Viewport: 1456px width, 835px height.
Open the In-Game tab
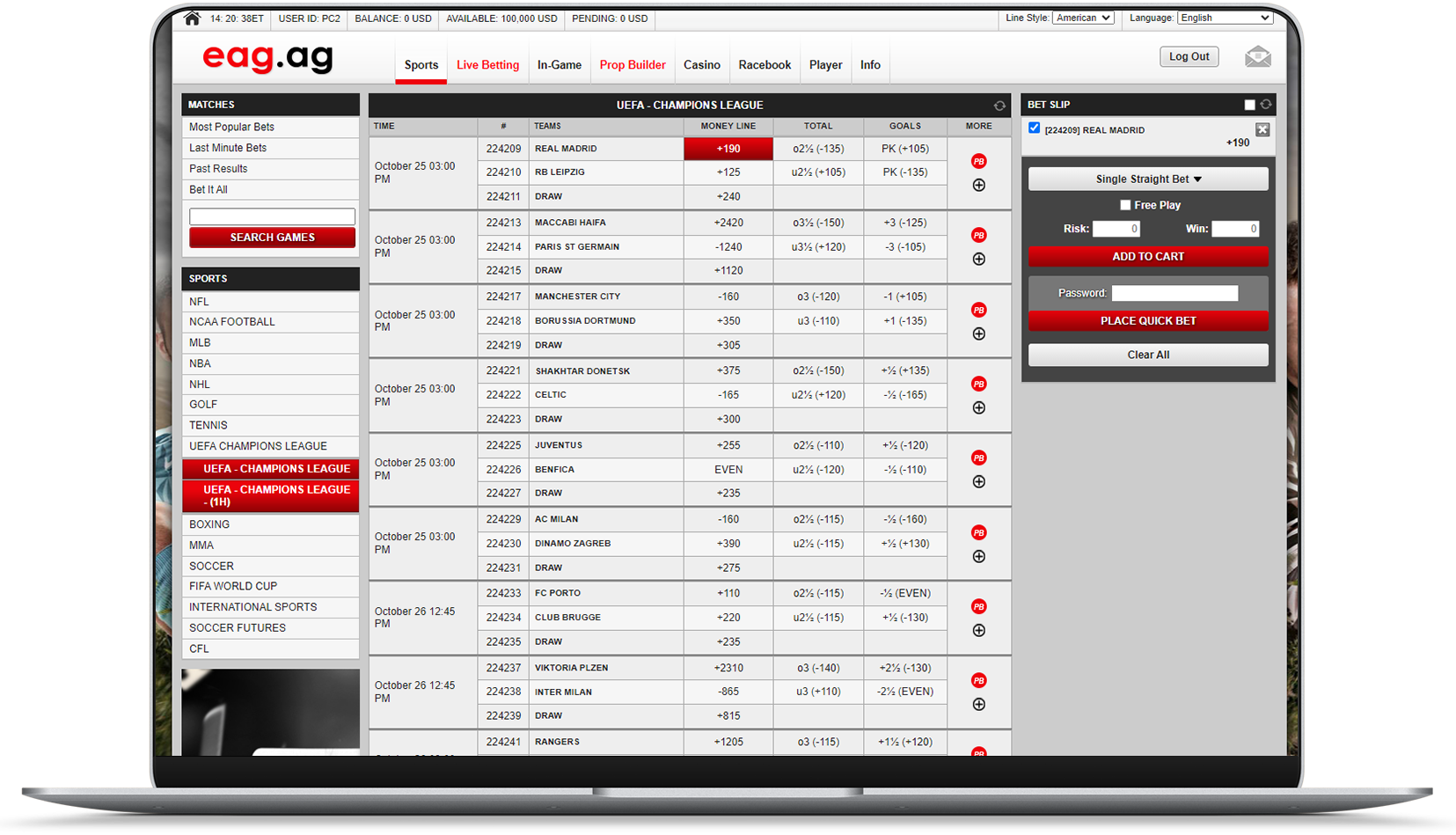coord(560,65)
